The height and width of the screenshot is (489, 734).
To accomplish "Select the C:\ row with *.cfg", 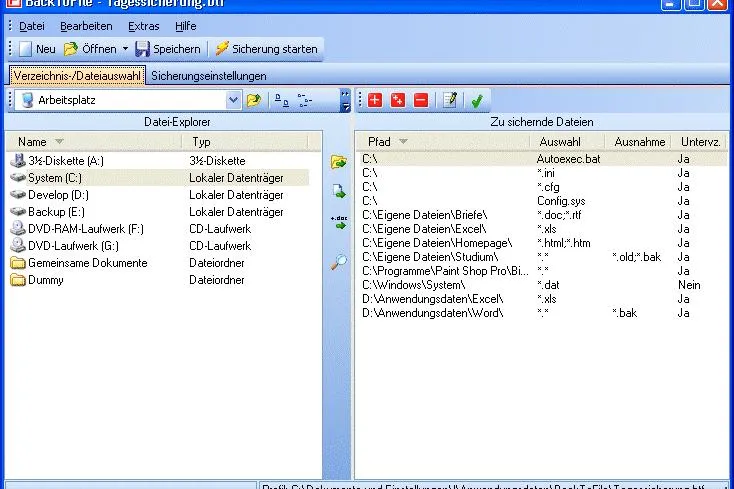I will (542, 187).
